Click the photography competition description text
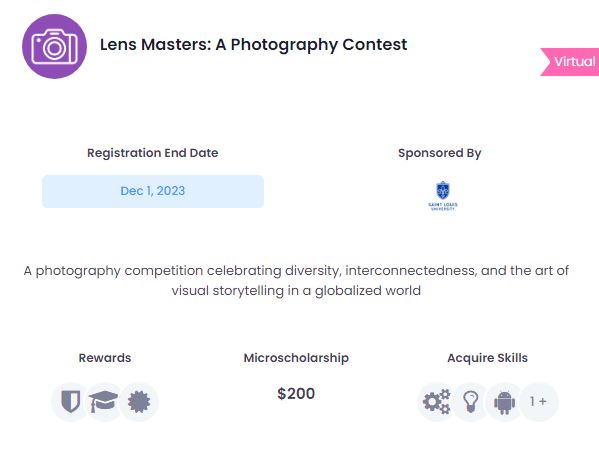The height and width of the screenshot is (475, 599). click(x=296, y=280)
